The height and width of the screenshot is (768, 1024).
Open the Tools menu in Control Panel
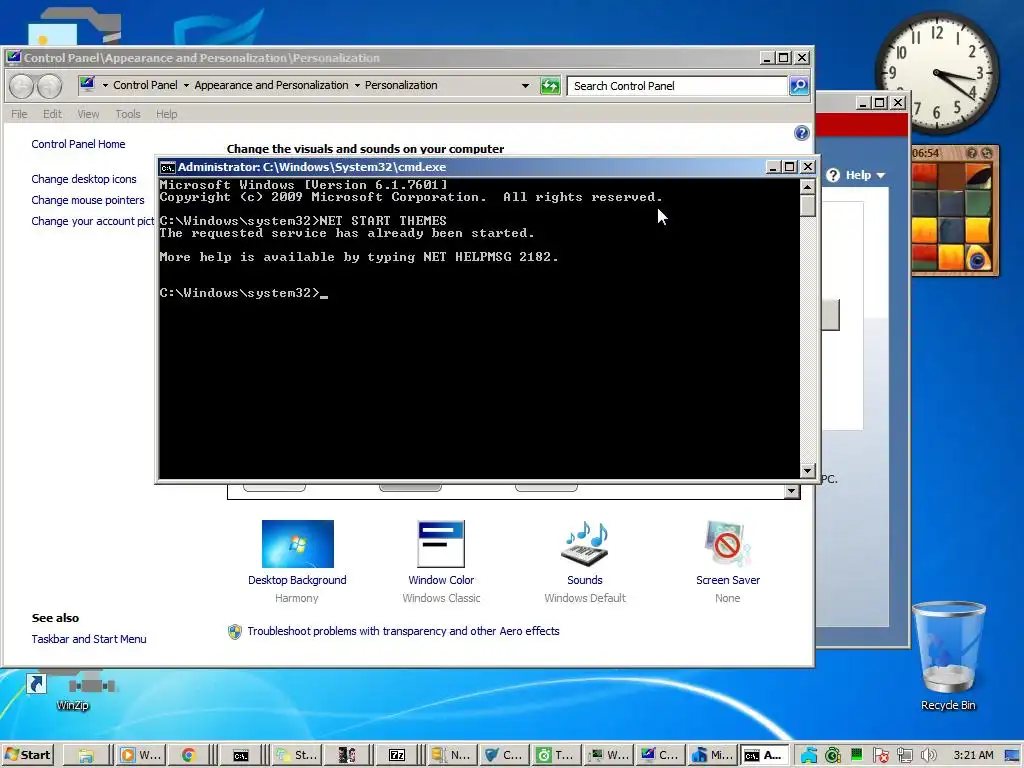coord(128,114)
